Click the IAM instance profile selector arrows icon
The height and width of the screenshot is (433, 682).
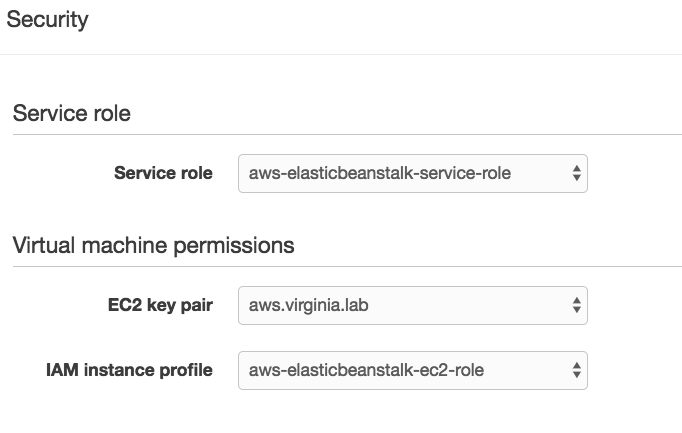tap(577, 370)
